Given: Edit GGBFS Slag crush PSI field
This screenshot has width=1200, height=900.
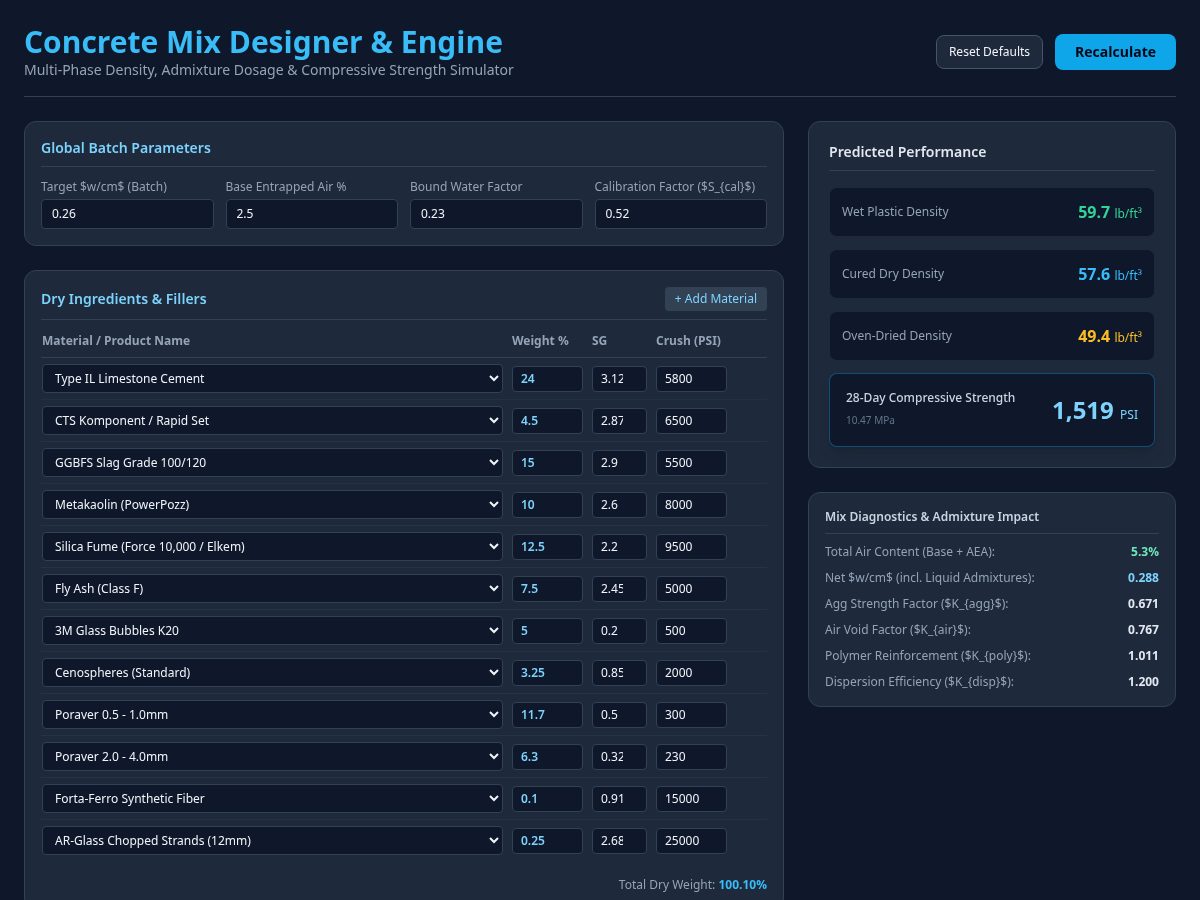Looking at the screenshot, I should point(691,463).
